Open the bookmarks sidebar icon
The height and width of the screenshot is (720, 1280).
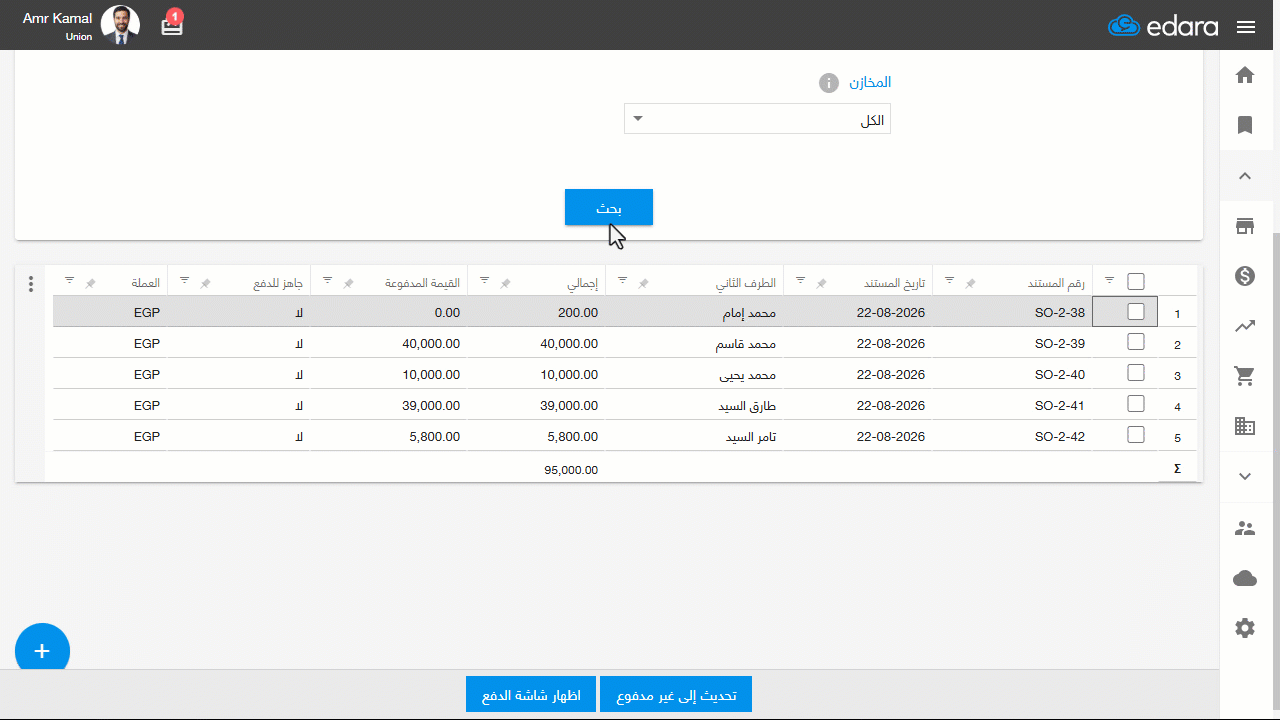(1245, 125)
